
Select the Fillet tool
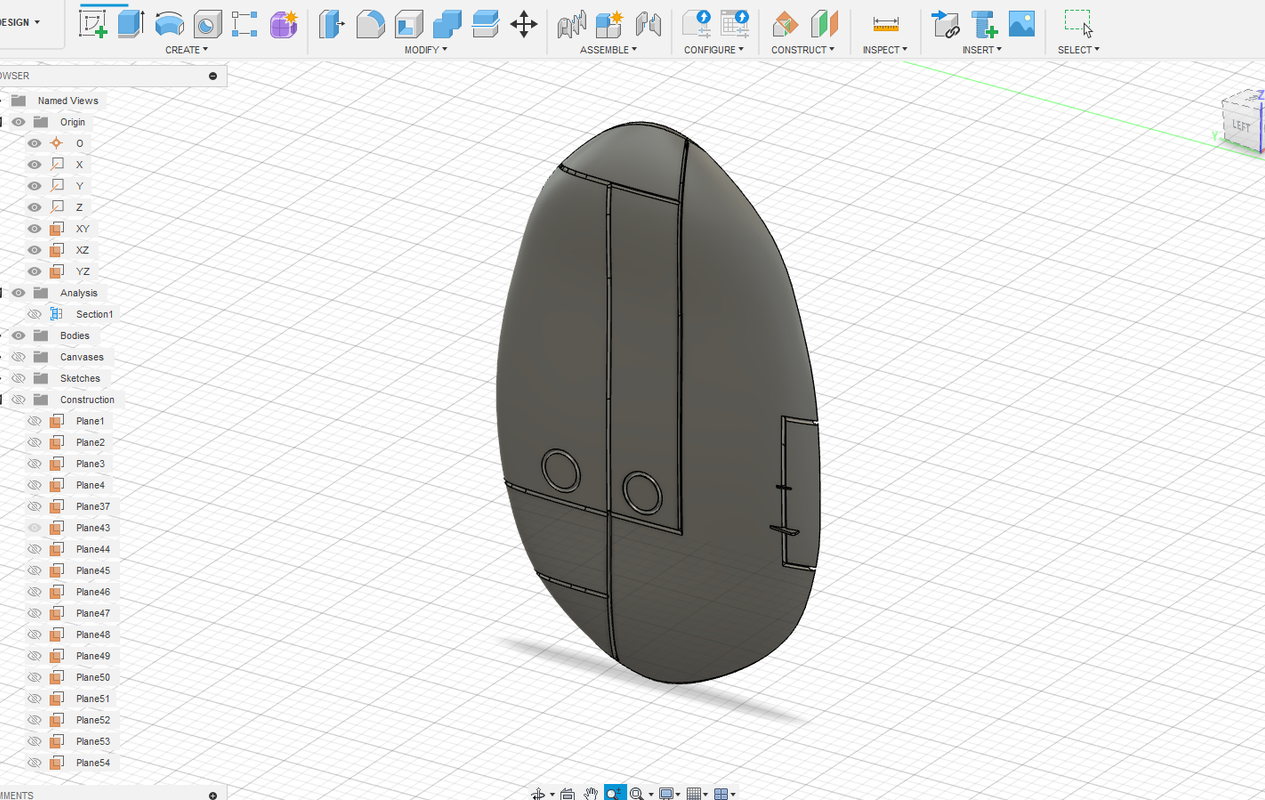click(x=371, y=24)
